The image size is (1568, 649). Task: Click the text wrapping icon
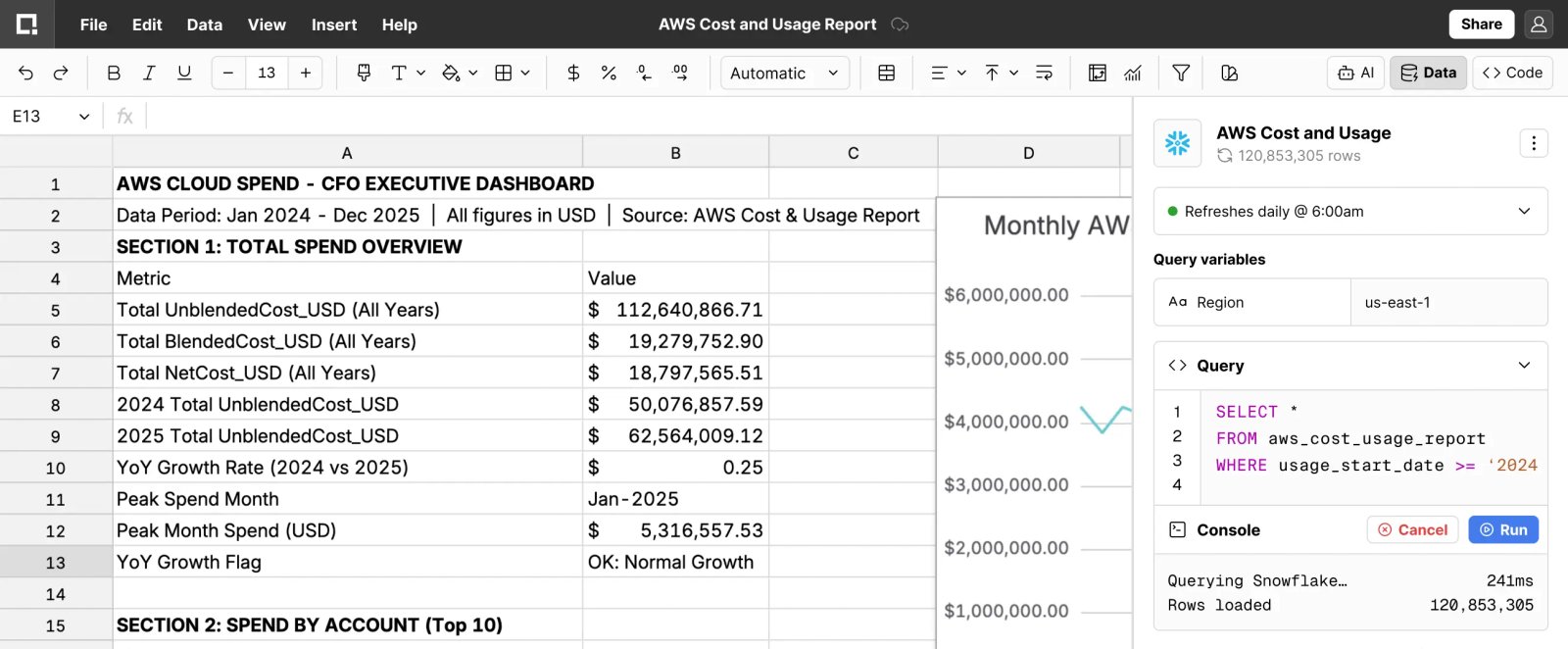1045,73
